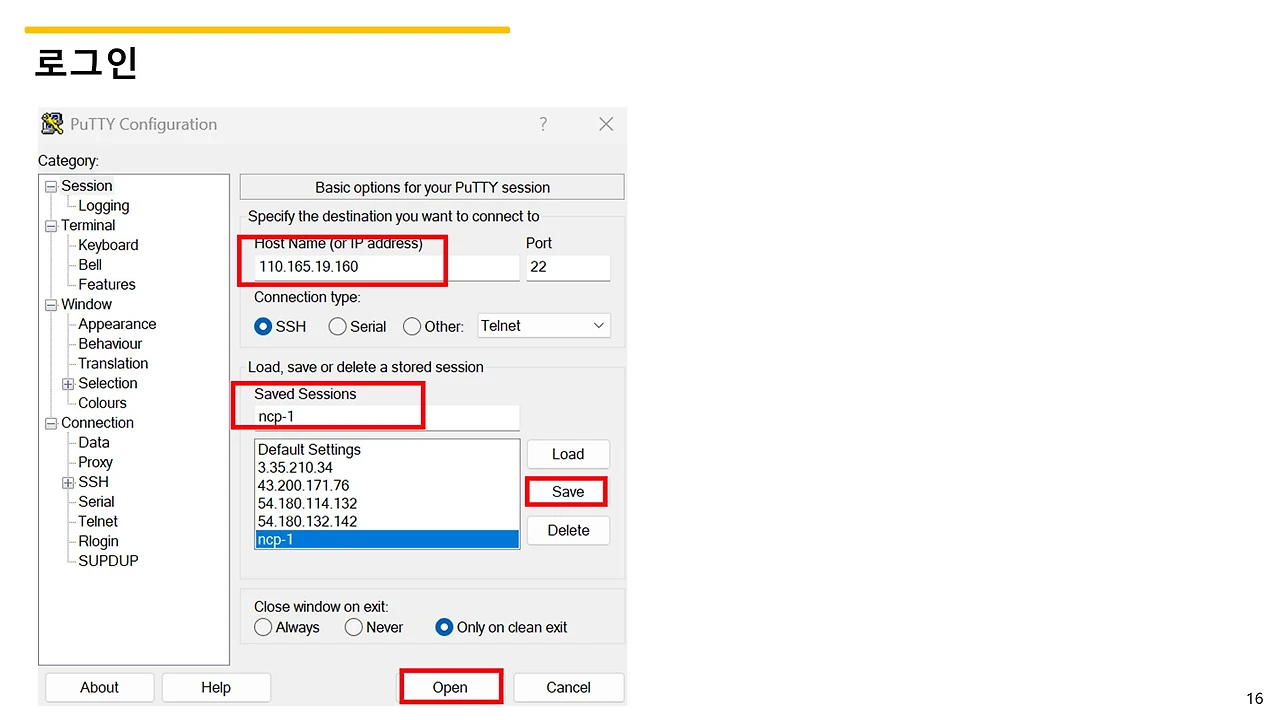Open the Behaviour settings category
Viewport: 1280px width, 720px height.
110,344
